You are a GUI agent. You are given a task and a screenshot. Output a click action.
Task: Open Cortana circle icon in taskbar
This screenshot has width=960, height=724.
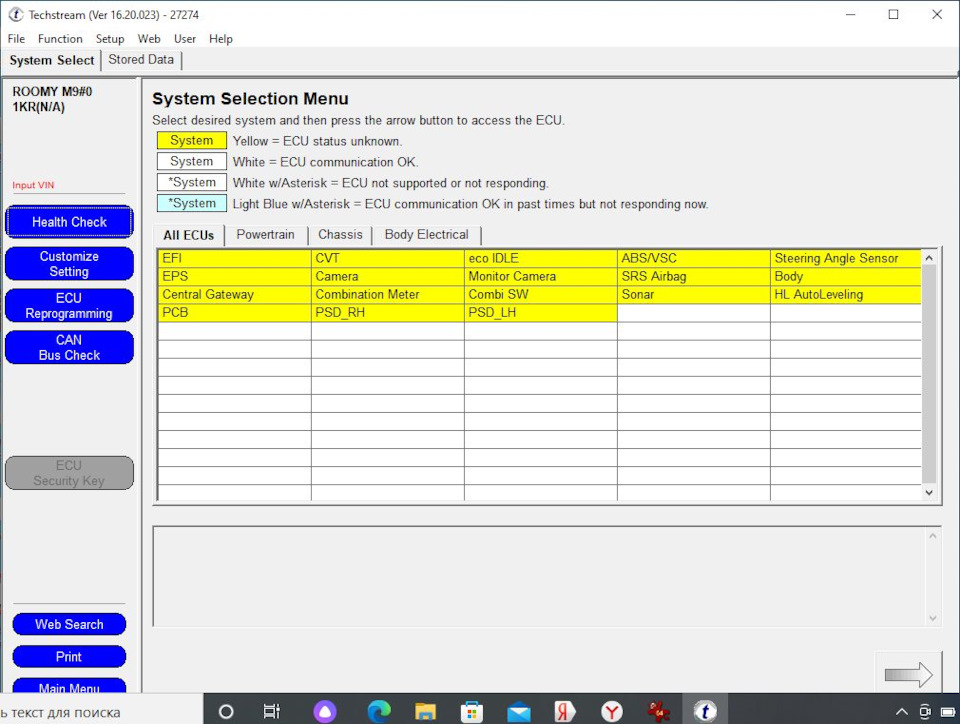[226, 711]
